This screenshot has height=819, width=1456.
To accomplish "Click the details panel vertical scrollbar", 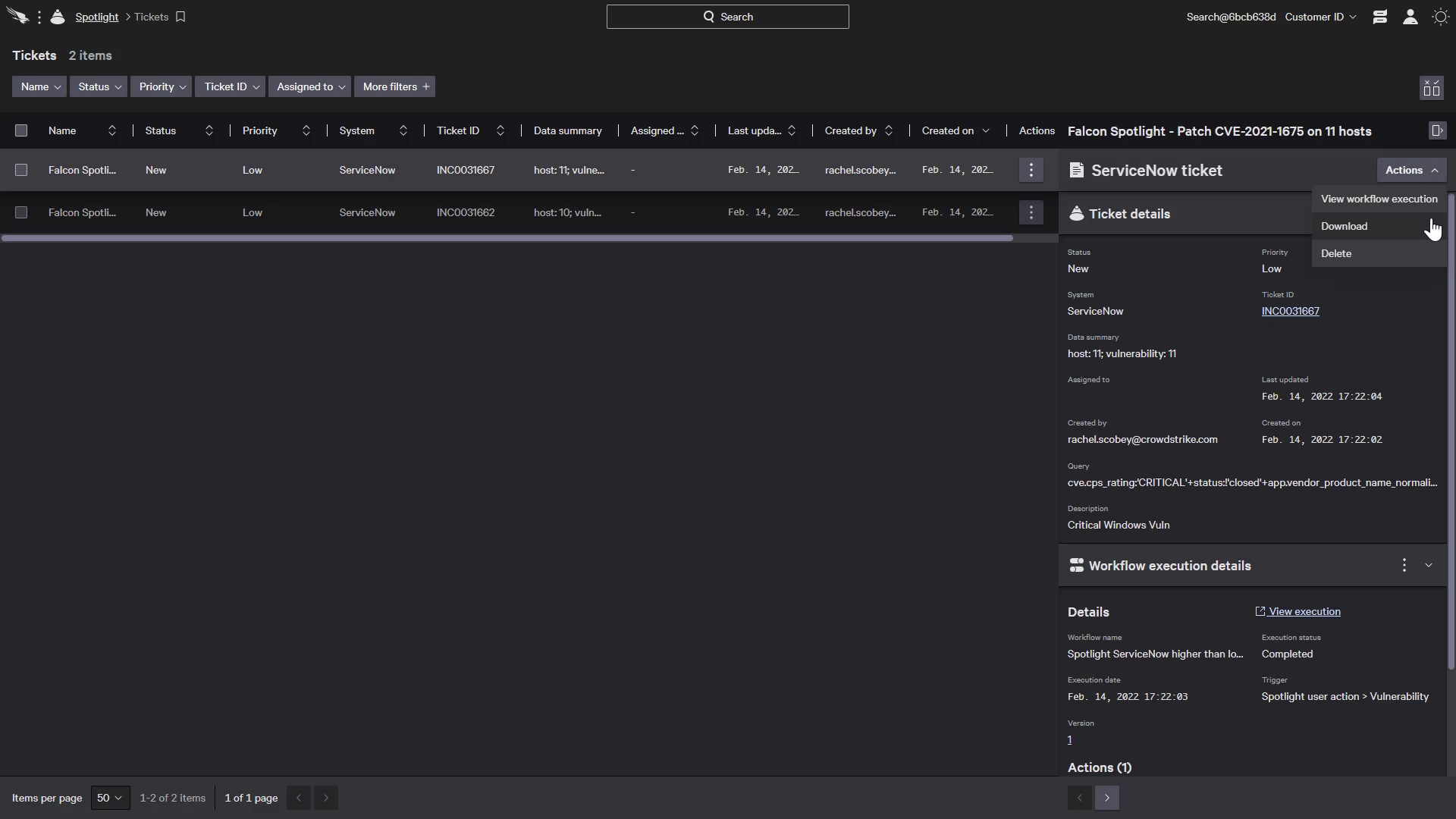I will point(1451,431).
